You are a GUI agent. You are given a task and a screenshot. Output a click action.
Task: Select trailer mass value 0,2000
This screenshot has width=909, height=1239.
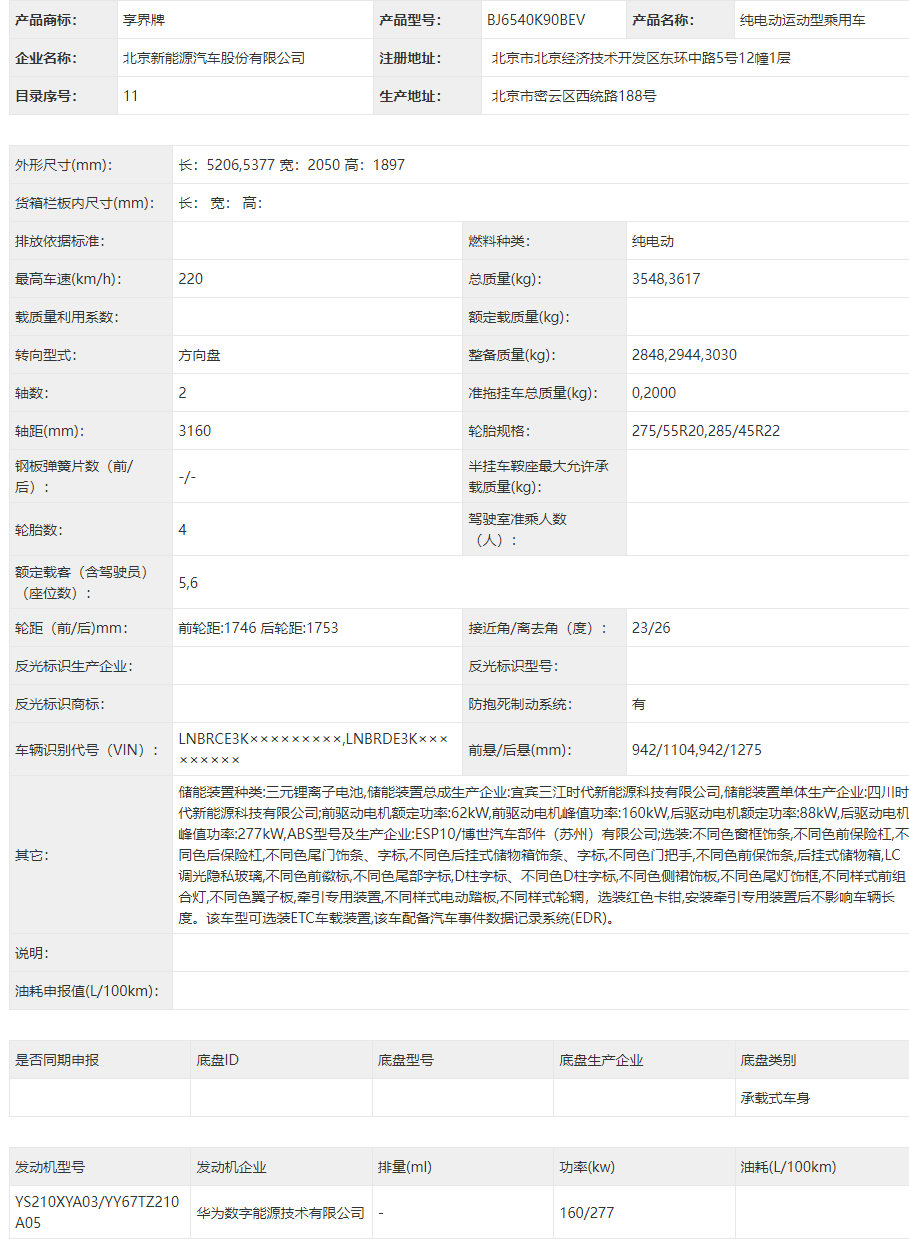point(654,393)
